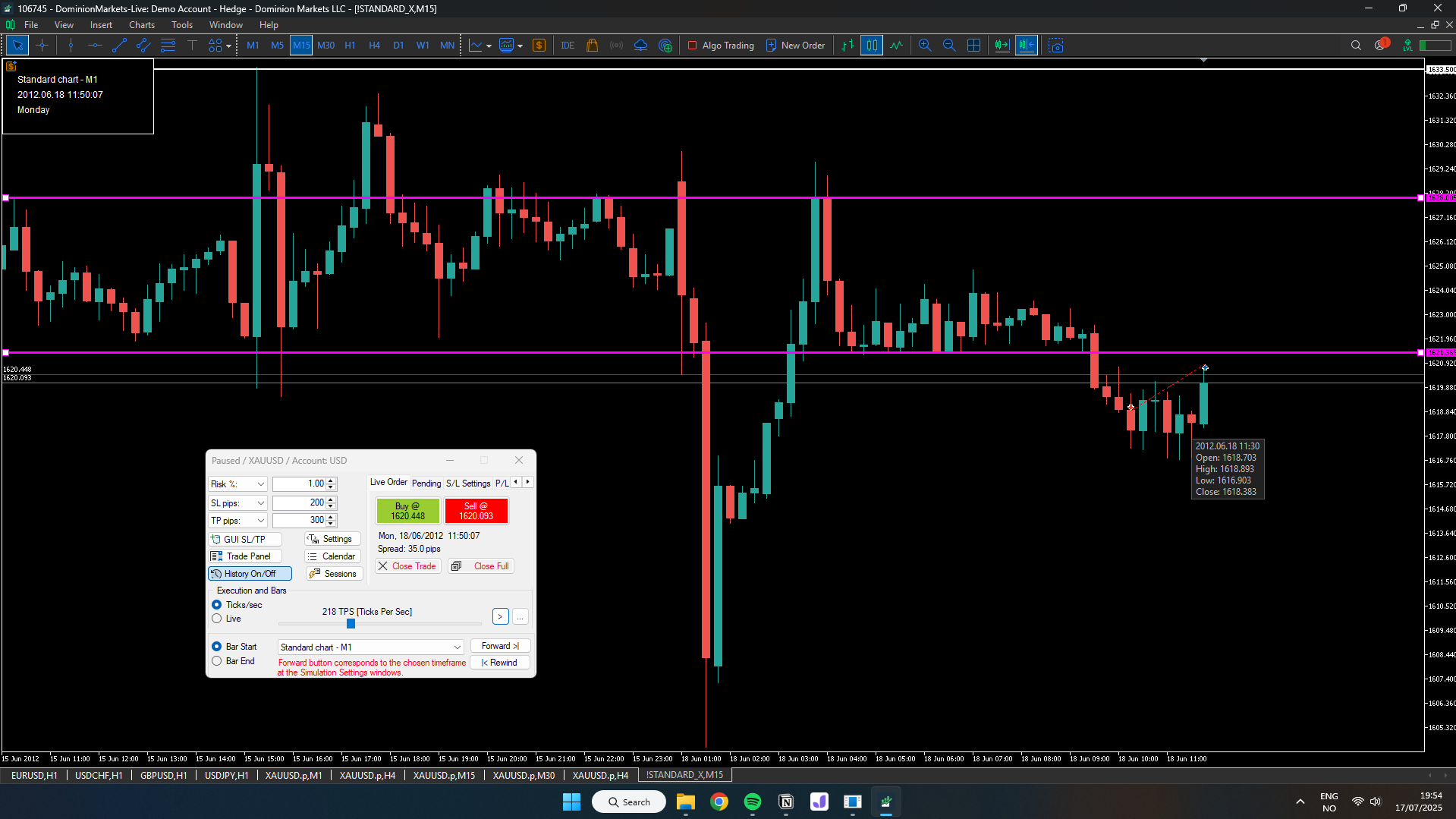Click the Close Trade button

point(408,566)
